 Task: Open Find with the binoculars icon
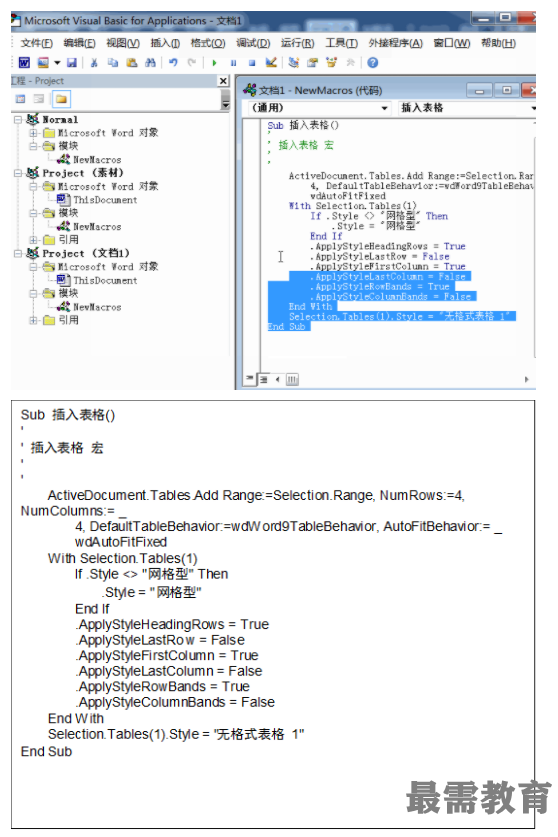tap(151, 62)
